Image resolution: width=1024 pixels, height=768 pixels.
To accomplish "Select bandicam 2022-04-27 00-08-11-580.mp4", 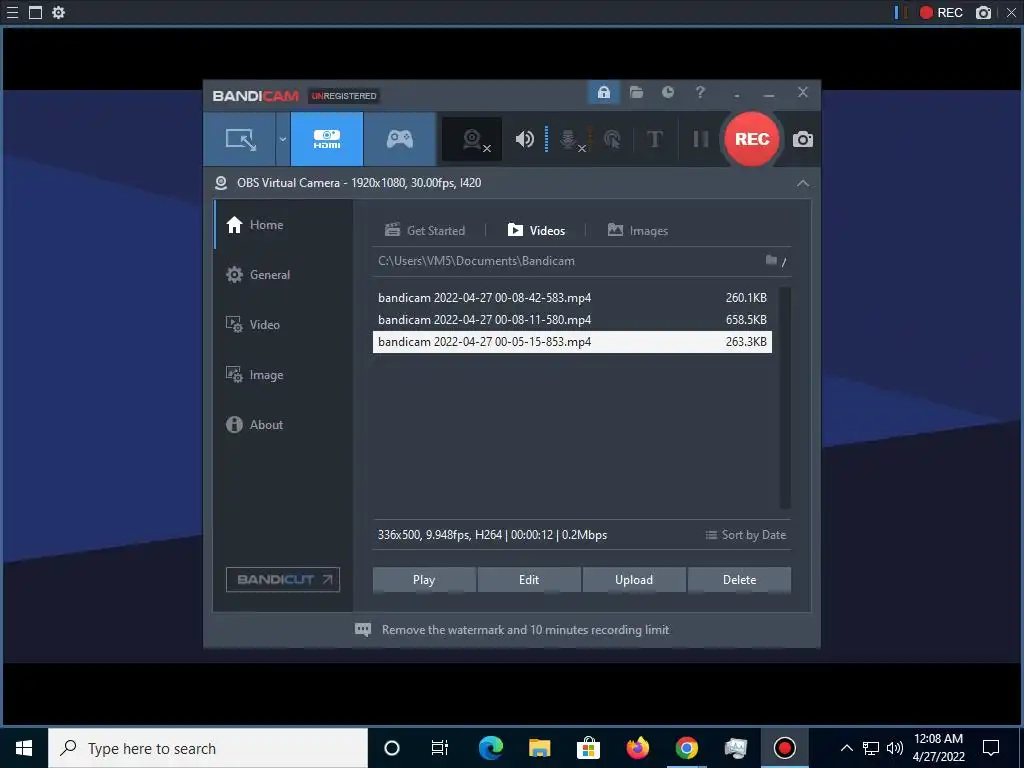I will [572, 320].
